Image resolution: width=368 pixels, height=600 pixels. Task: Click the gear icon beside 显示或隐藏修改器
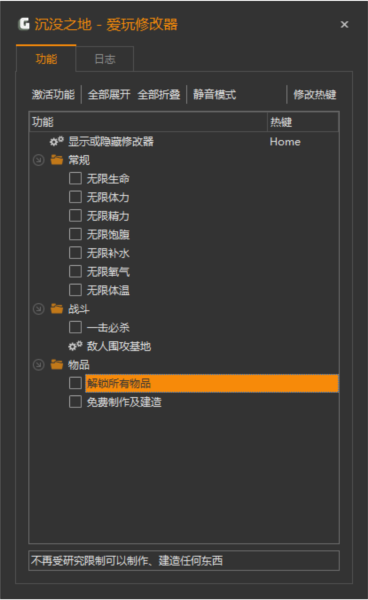click(56, 142)
